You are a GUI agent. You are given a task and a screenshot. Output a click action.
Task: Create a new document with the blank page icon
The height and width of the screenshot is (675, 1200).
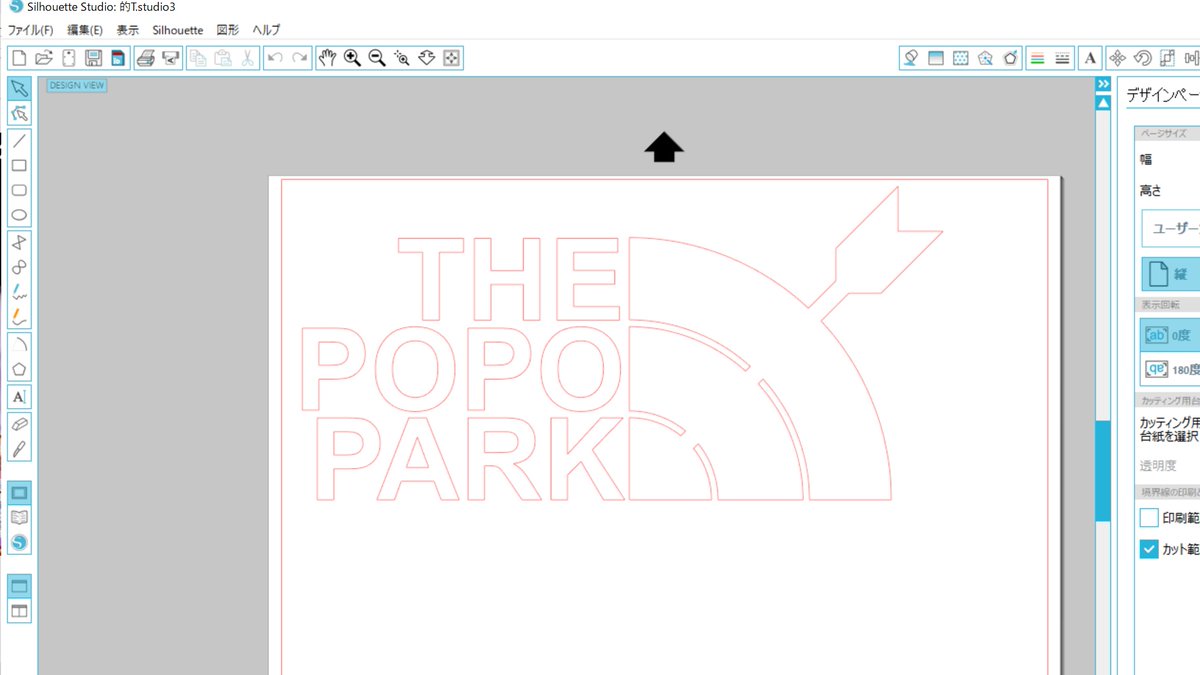[19, 58]
